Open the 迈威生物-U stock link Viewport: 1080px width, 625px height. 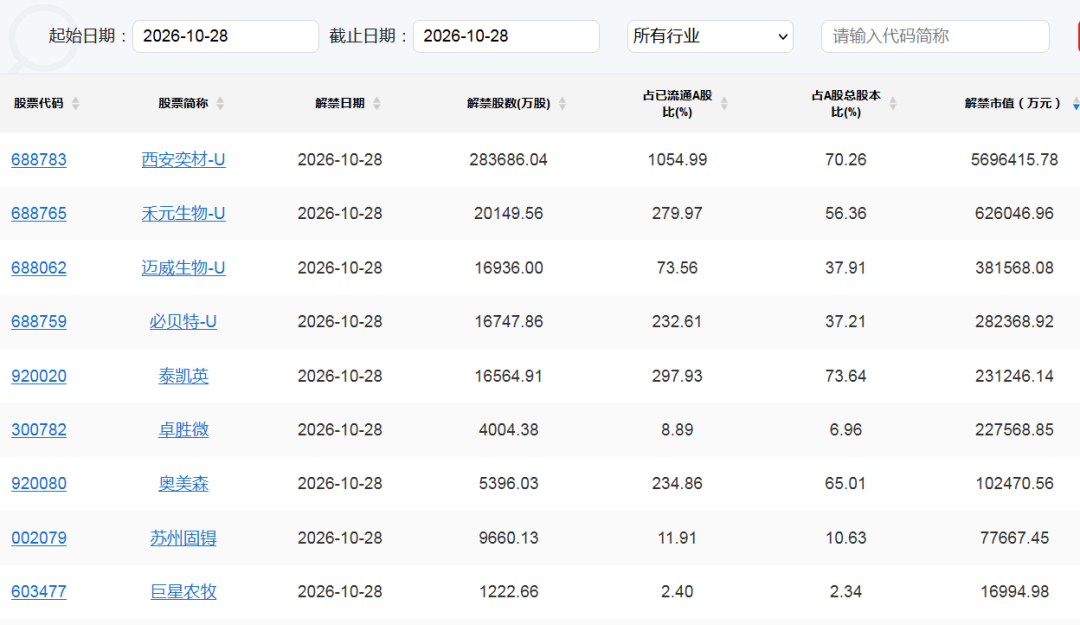pyautogui.click(x=183, y=268)
